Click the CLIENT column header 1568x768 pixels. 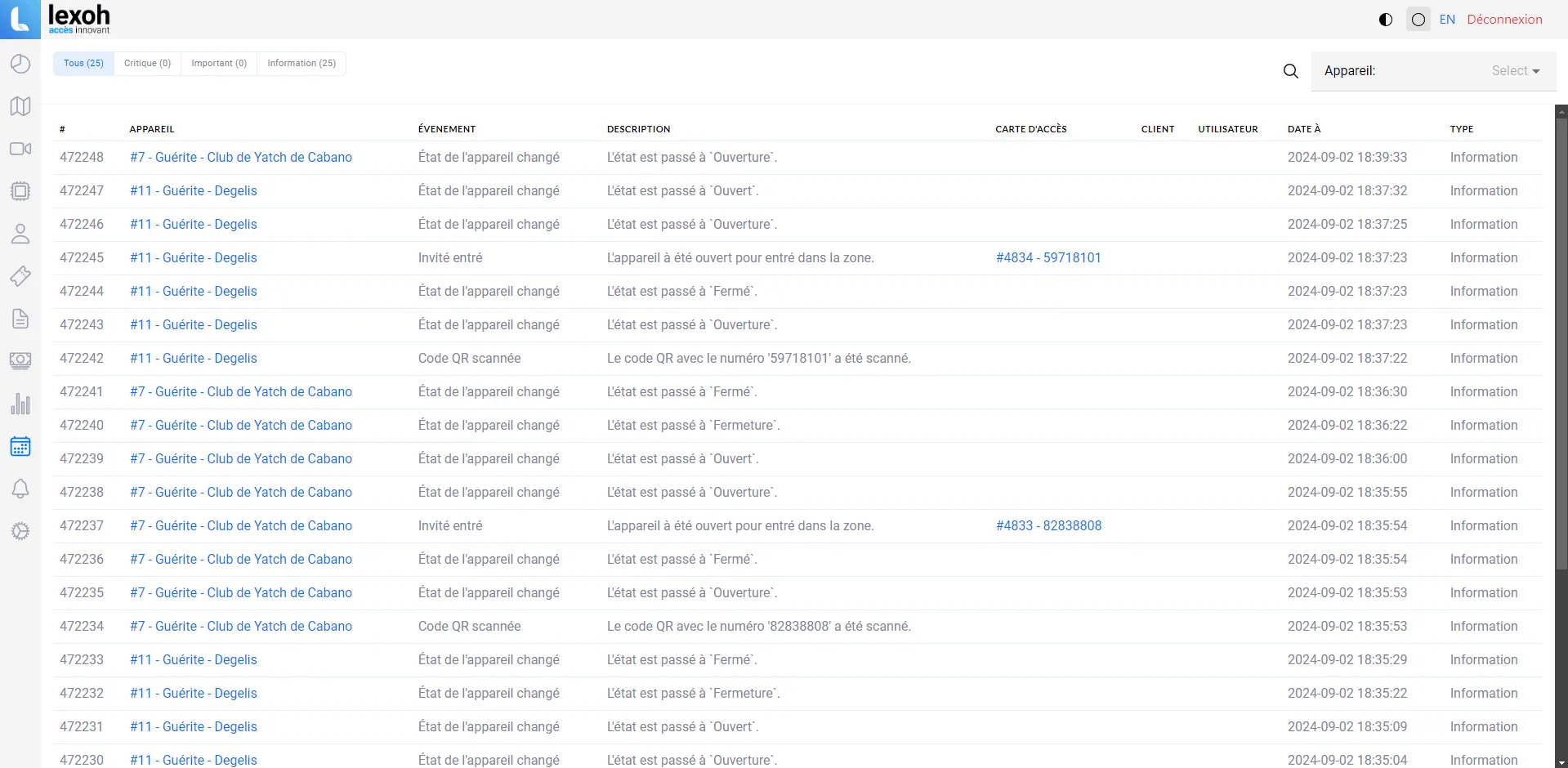(x=1158, y=129)
